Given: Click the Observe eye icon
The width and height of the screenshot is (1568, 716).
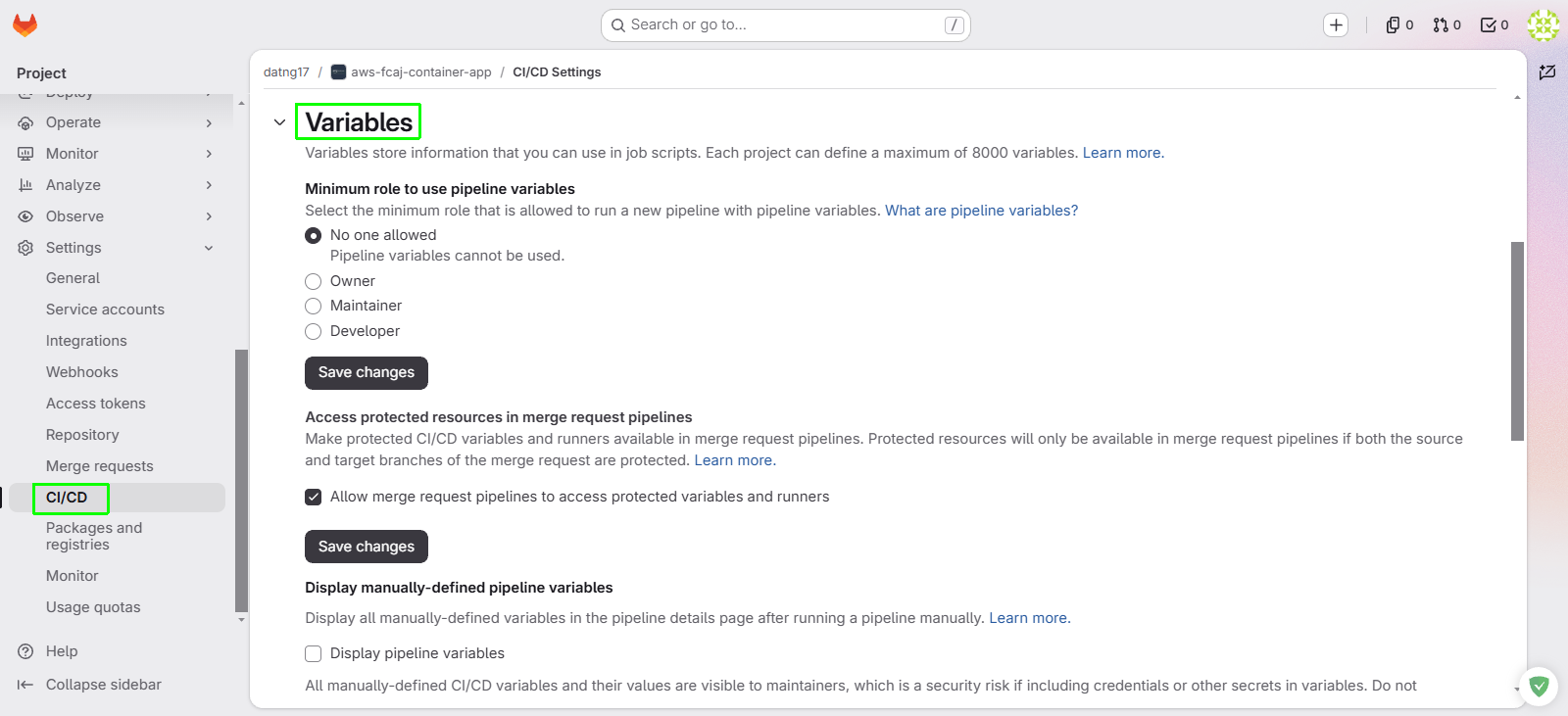Looking at the screenshot, I should (x=25, y=216).
